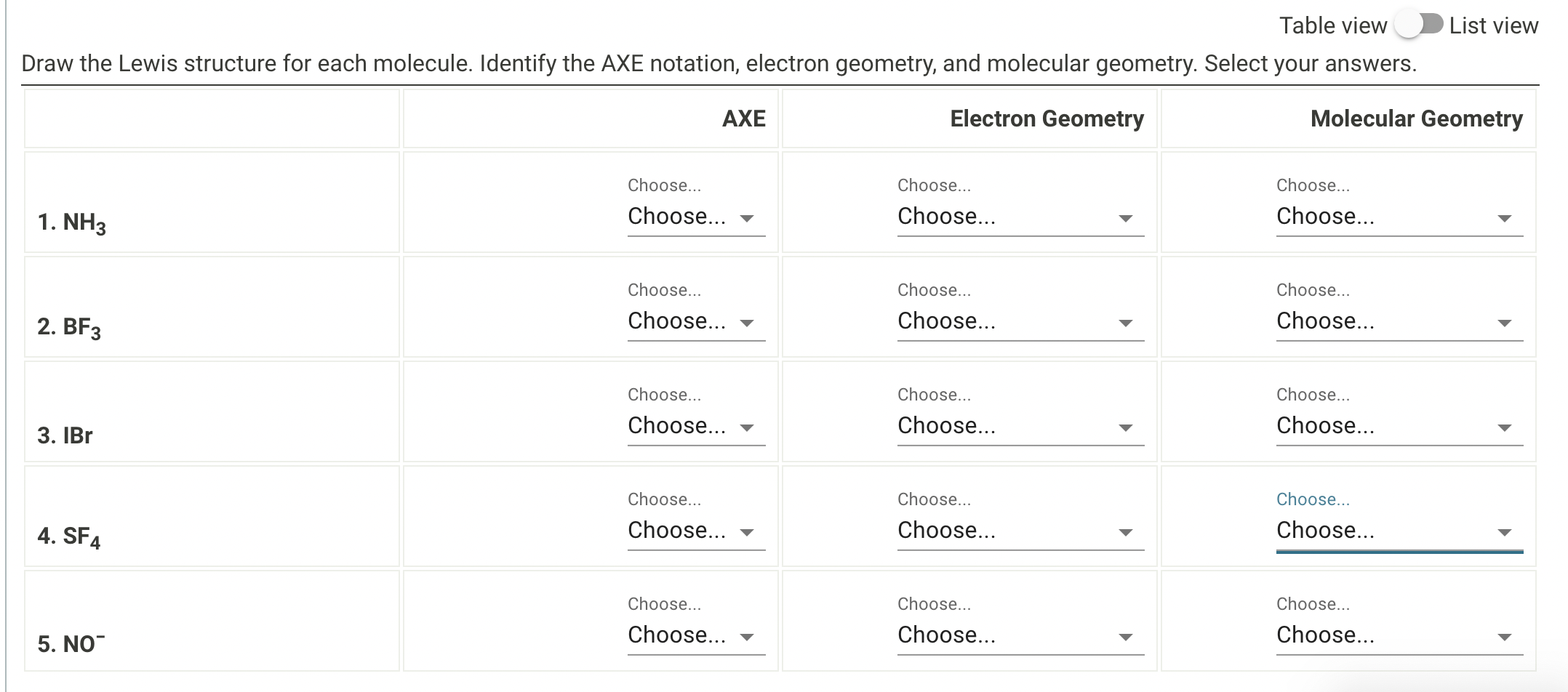Screen dimensions: 1568x692
Task: Open highlighted Molecular Geometry dropdown for SF4
Action: pos(1399,531)
